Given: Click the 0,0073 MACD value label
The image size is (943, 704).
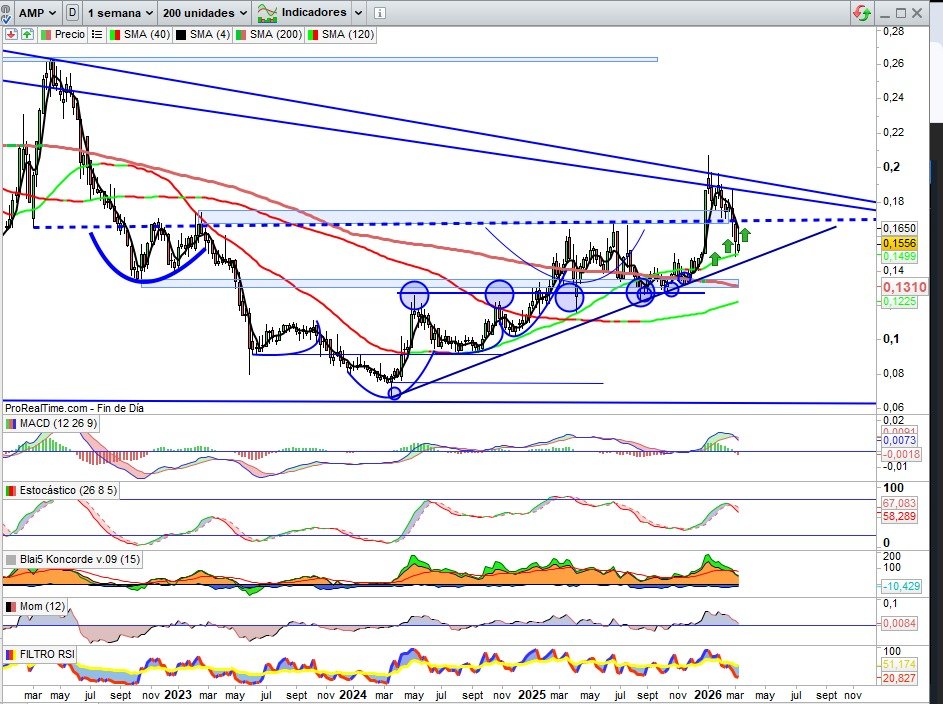Looking at the screenshot, I should click(899, 440).
